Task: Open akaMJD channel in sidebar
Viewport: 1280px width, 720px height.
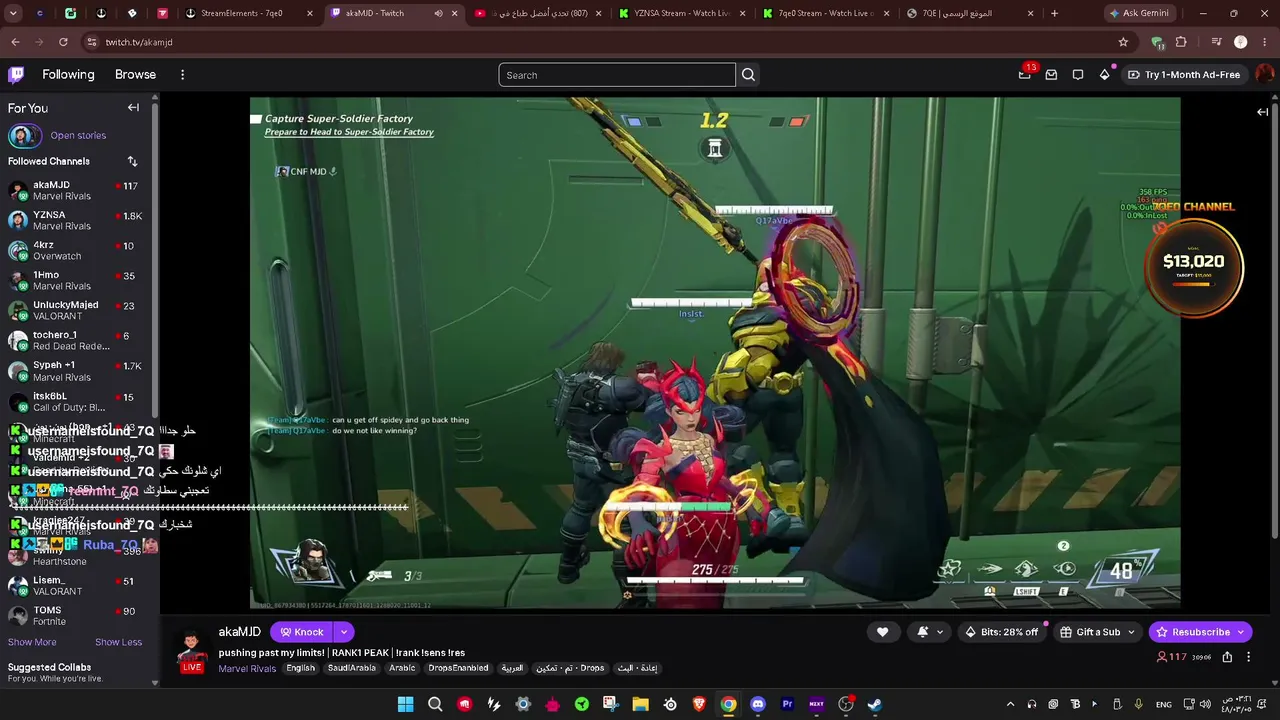Action: pyautogui.click(x=78, y=190)
